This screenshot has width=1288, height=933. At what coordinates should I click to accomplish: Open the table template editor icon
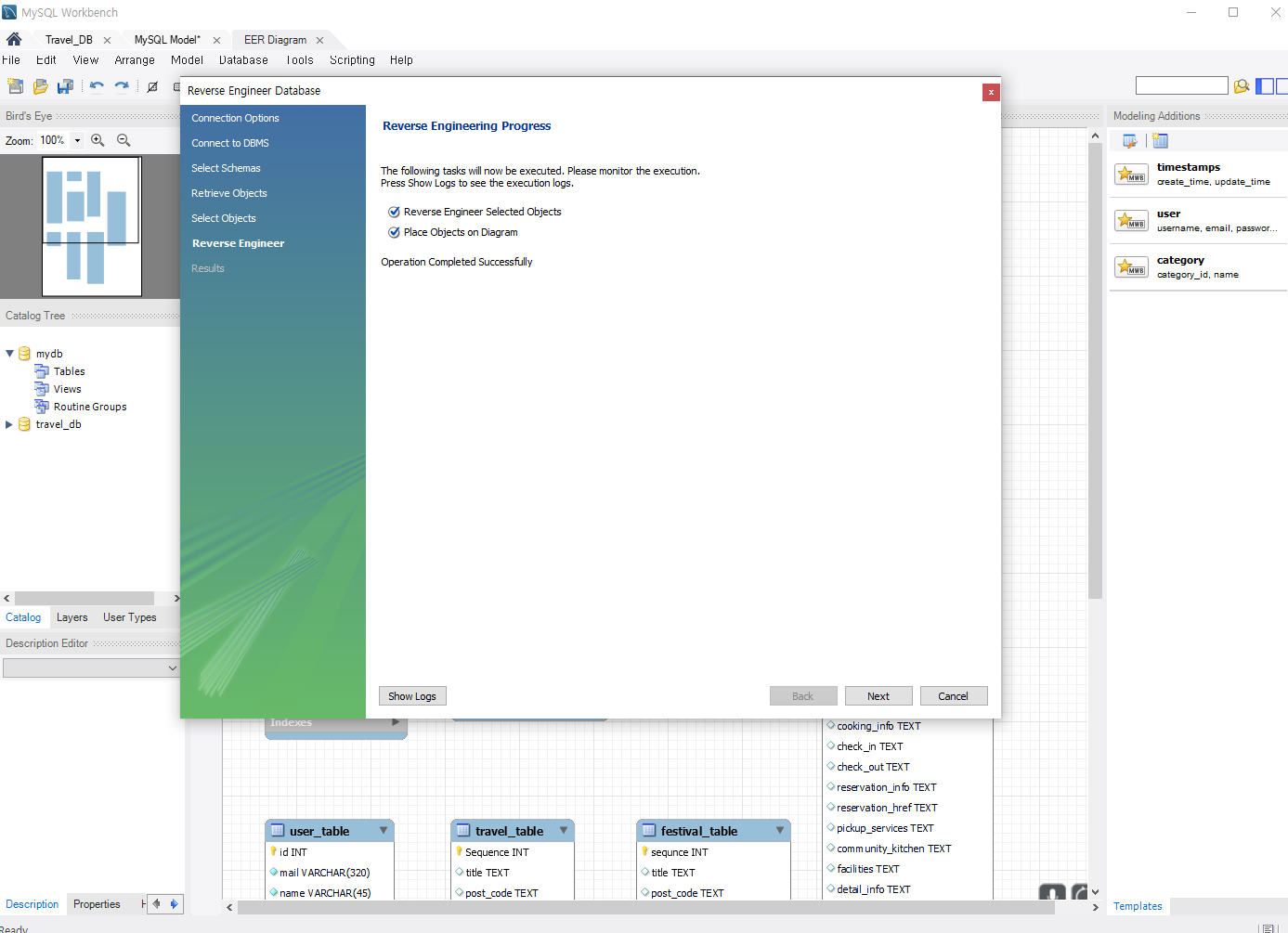(1130, 141)
